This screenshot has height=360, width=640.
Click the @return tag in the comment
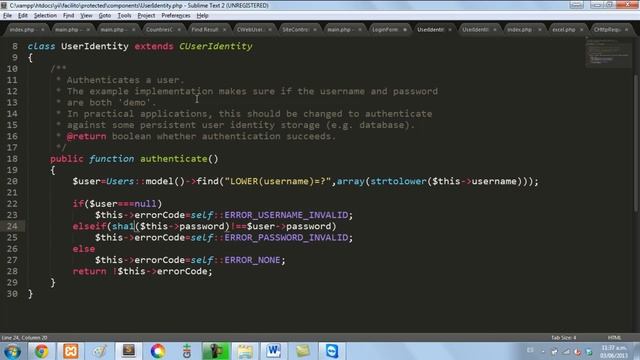[x=87, y=136]
